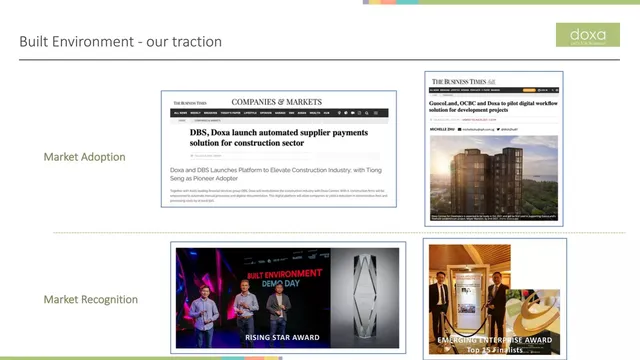
Task: Click the doxa logo badge
Action: (587, 35)
